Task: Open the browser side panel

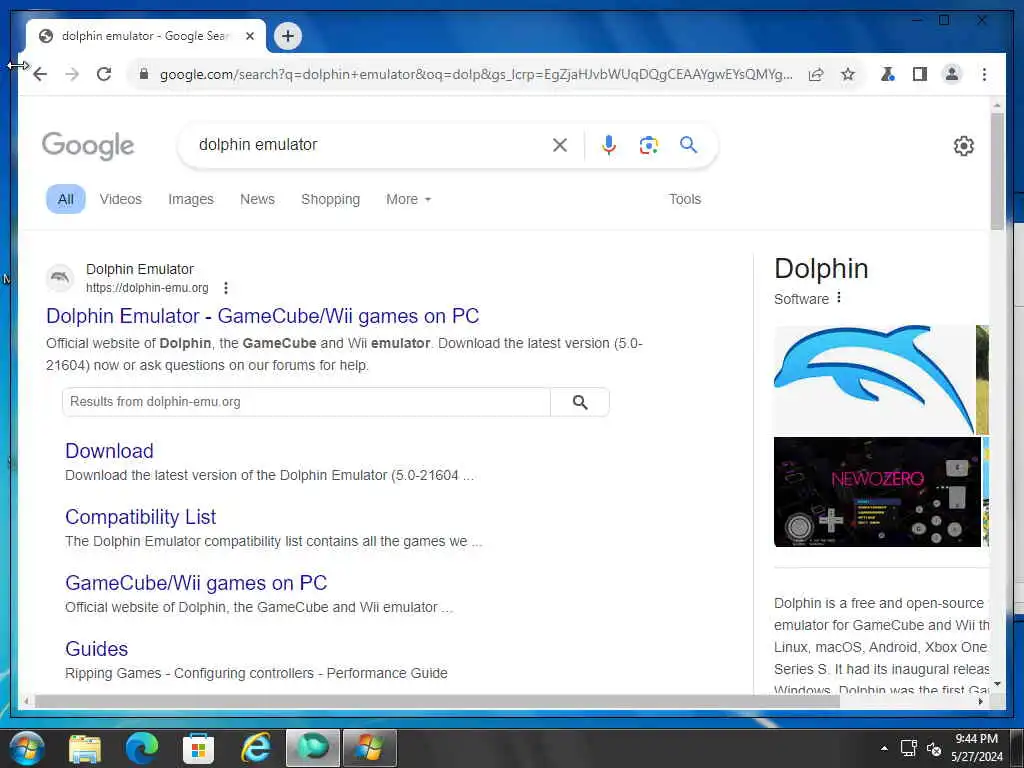Action: 920,74
